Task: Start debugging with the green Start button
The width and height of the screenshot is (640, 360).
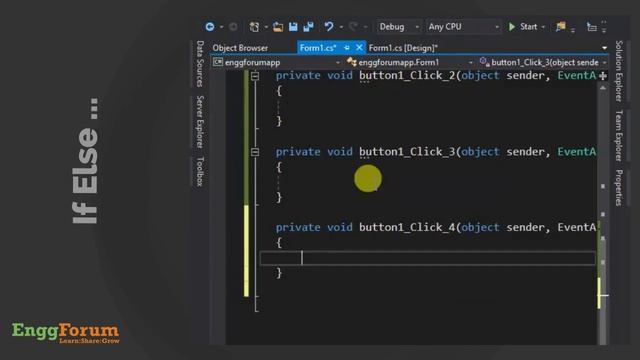Action: (x=523, y=27)
